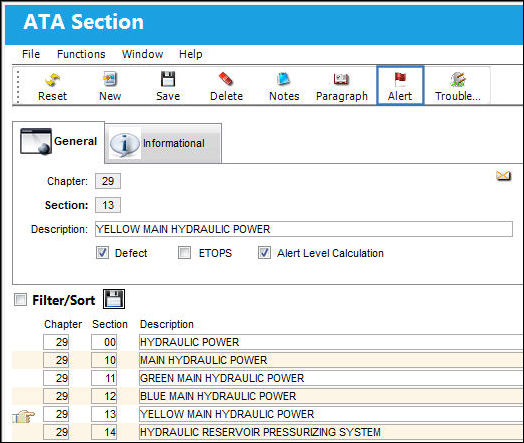Select GREEN MAIN HYDRAULIC POWER row
524x443 pixels.
331,378
